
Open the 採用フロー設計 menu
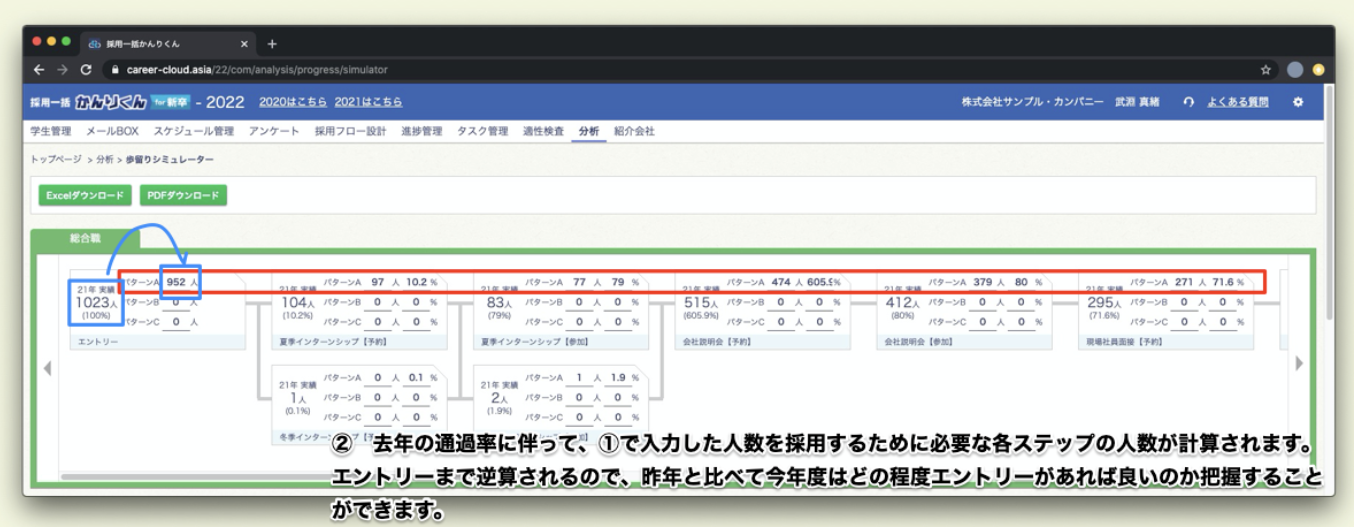click(350, 131)
